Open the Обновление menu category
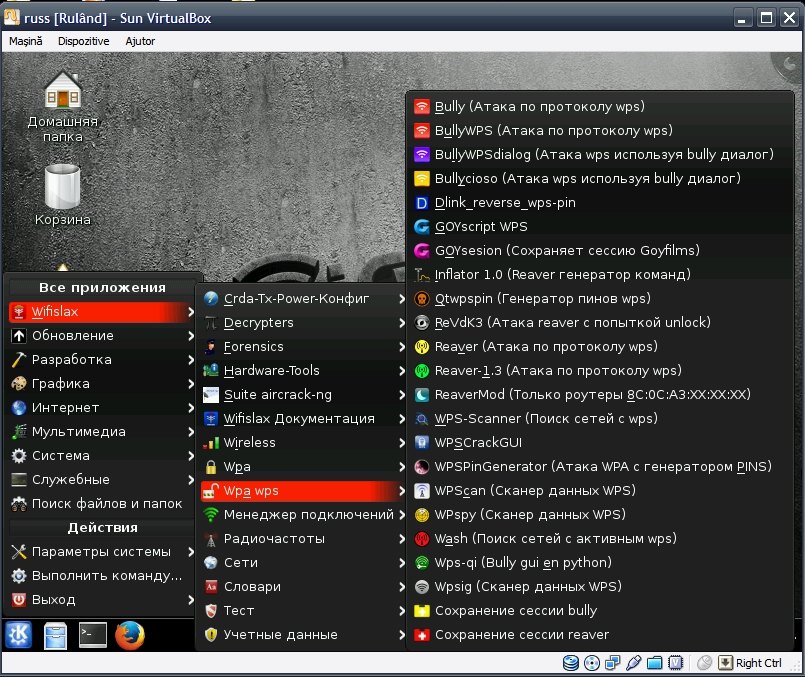 tap(102, 336)
